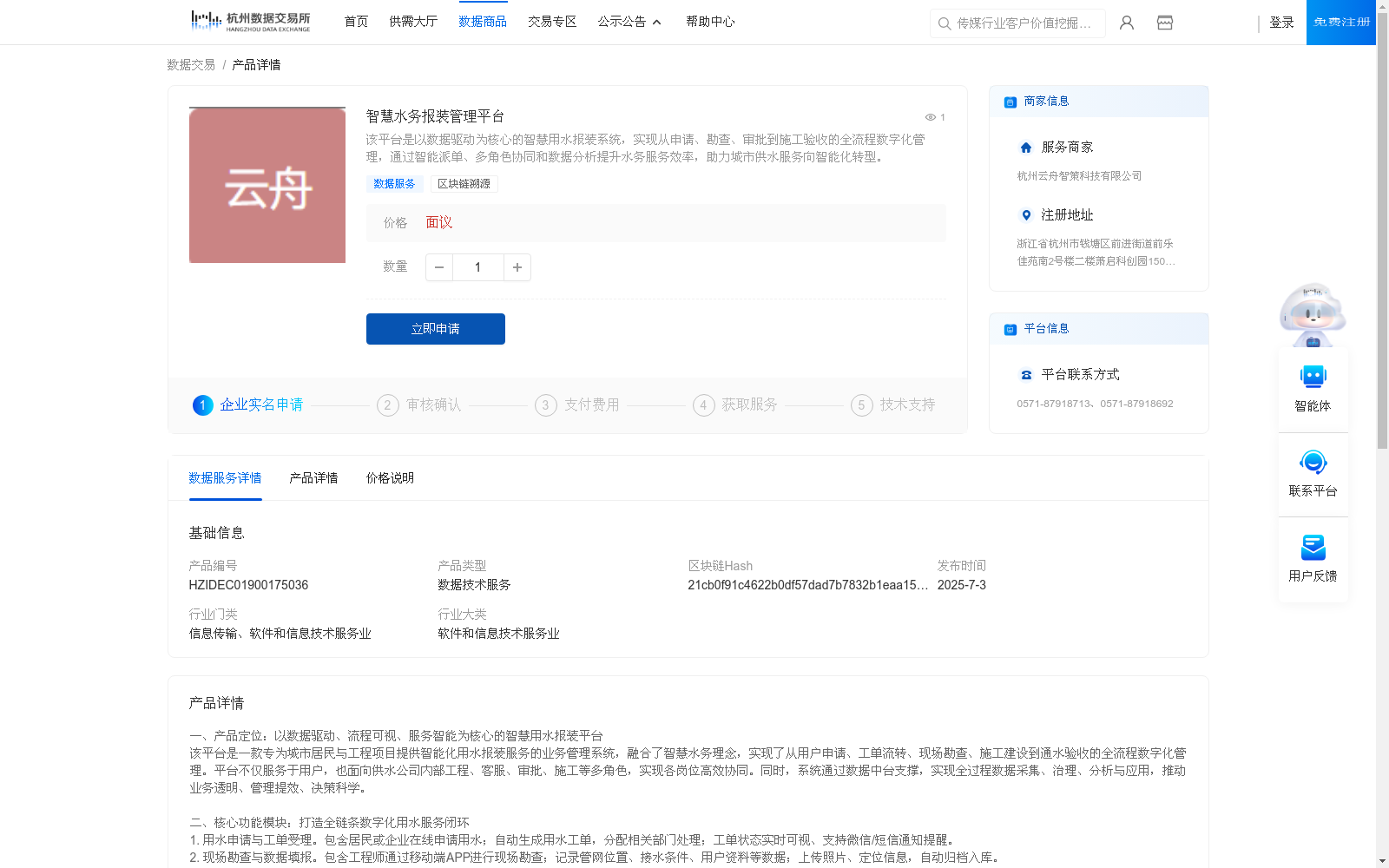
Task: Click the 立即申请 button
Action: coord(436,329)
